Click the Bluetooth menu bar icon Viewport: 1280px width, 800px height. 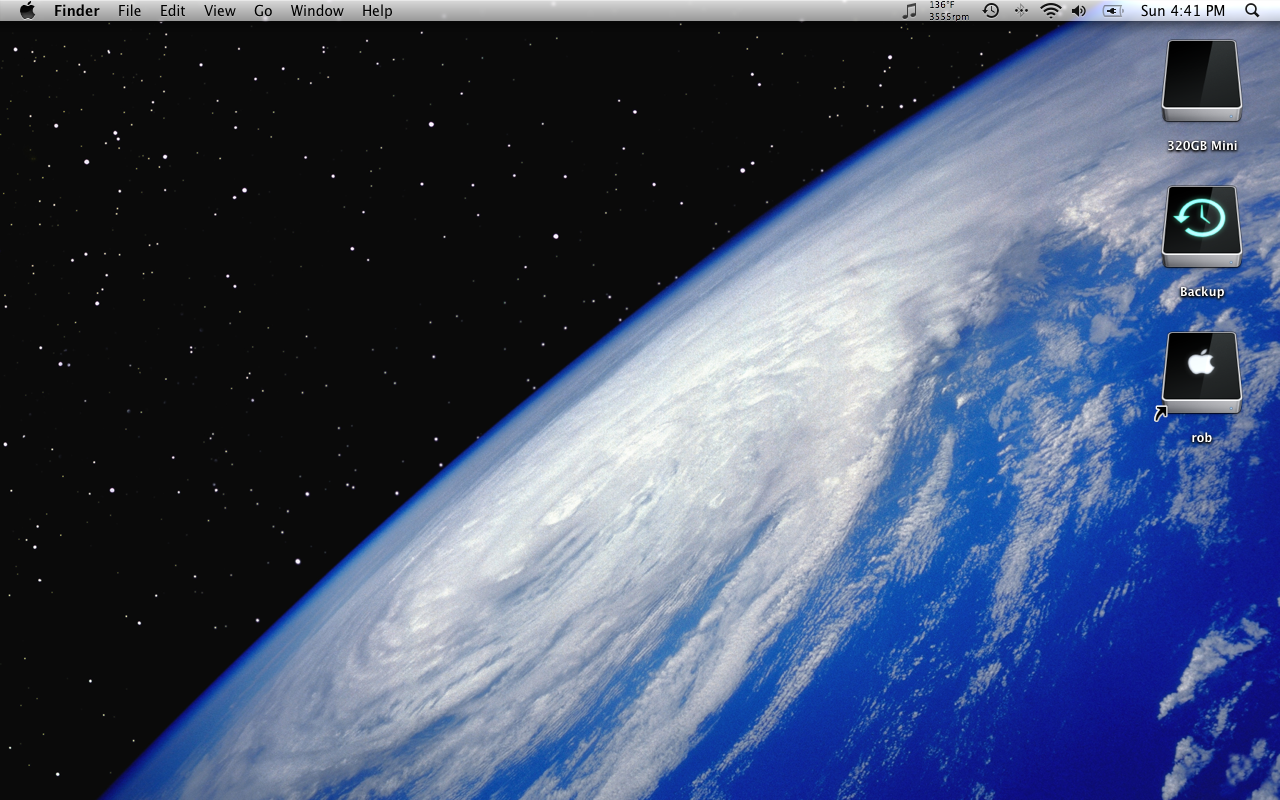pos(1021,10)
